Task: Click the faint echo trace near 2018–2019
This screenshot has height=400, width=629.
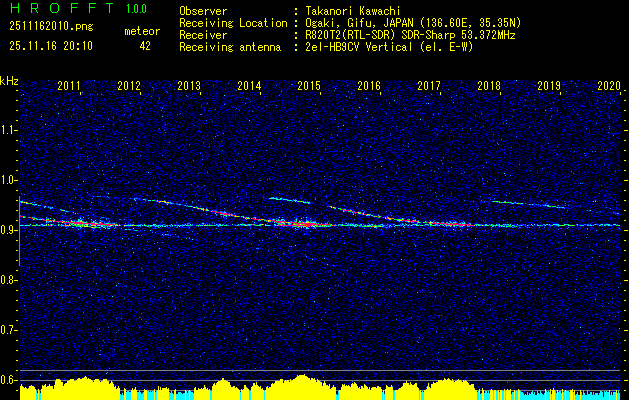Action: click(x=530, y=204)
